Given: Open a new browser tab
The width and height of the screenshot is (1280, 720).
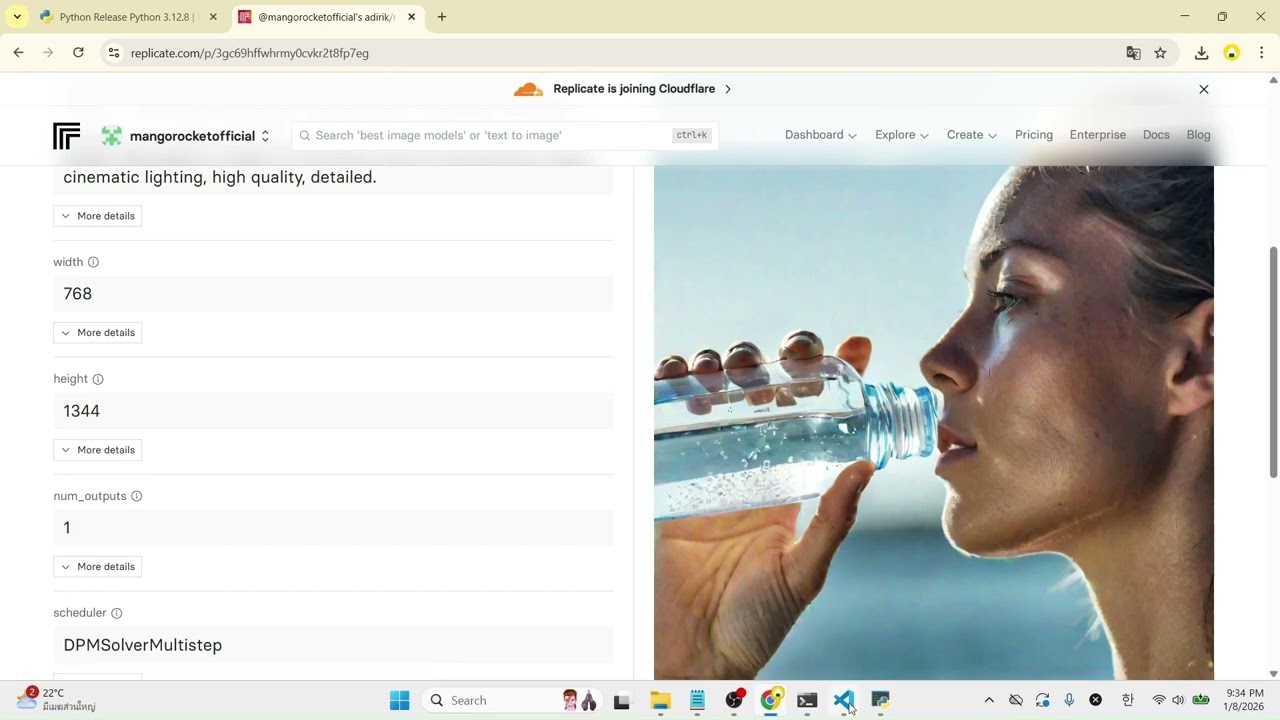Looking at the screenshot, I should [x=442, y=17].
